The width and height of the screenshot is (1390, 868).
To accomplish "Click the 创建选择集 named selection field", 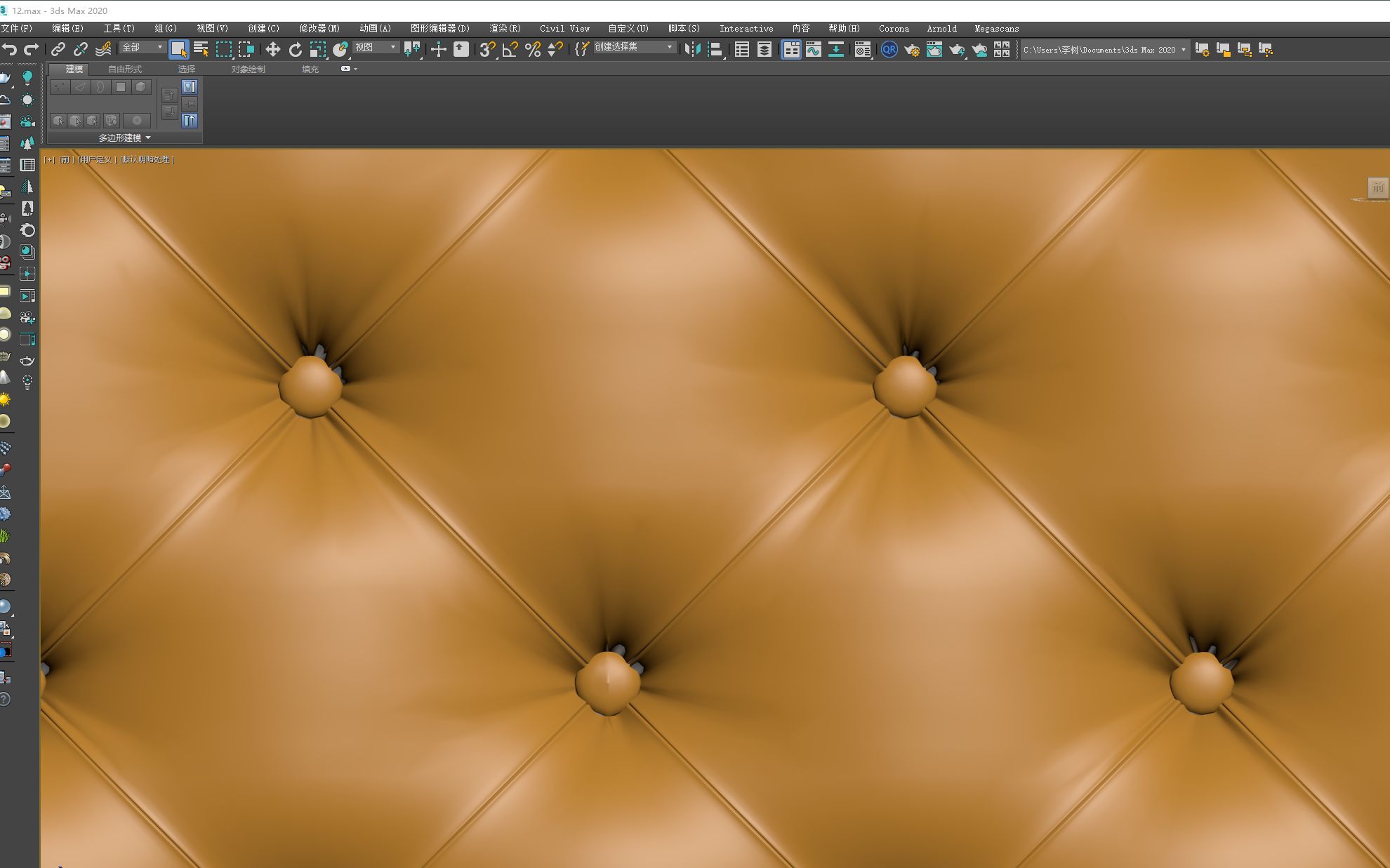I will point(630,46).
